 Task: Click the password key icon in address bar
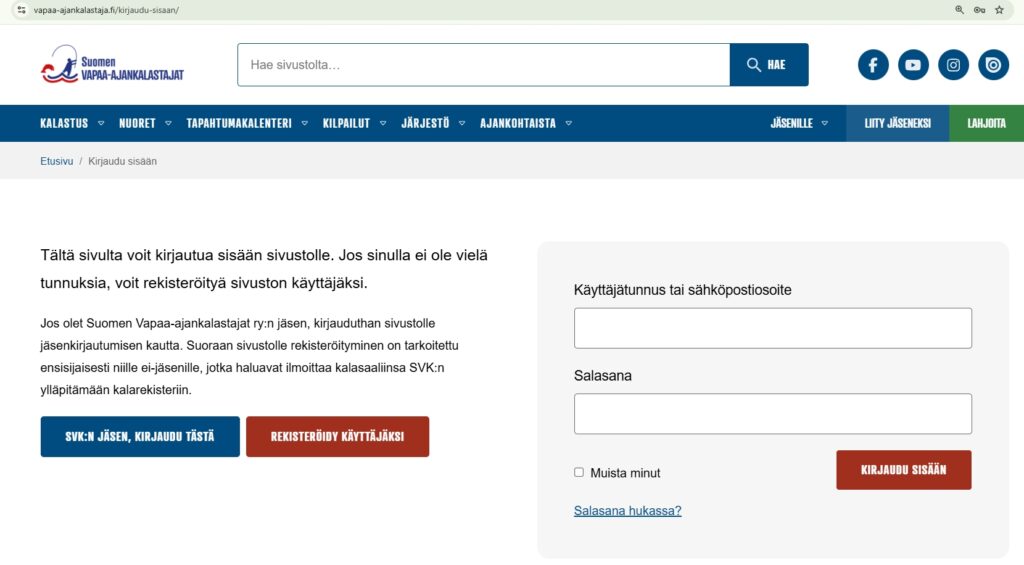pos(979,10)
